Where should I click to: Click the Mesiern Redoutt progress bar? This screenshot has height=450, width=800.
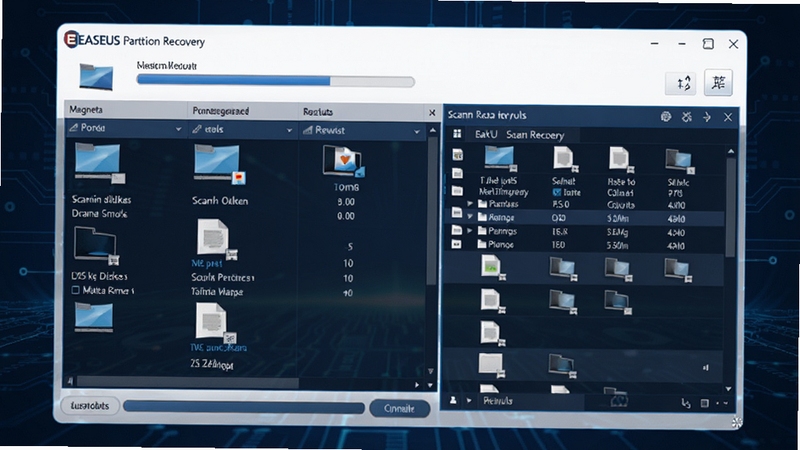coord(276,81)
